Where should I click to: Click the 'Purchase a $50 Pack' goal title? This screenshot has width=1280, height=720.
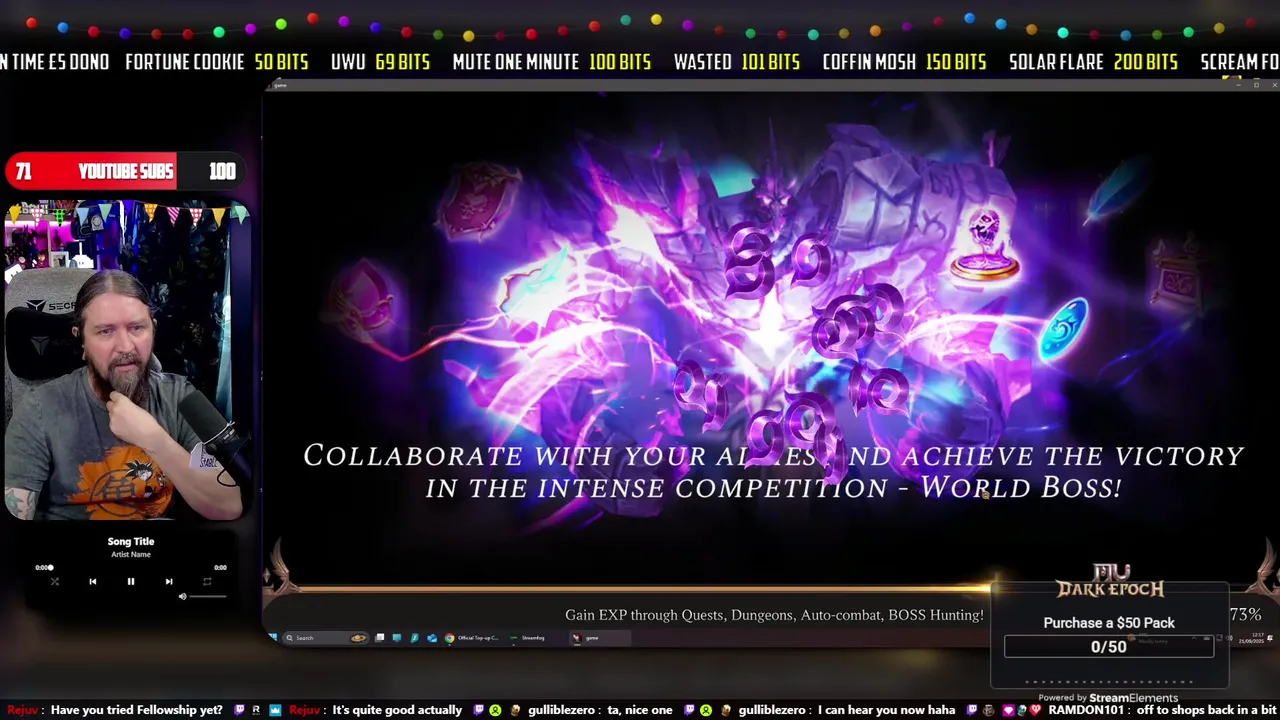(1109, 622)
